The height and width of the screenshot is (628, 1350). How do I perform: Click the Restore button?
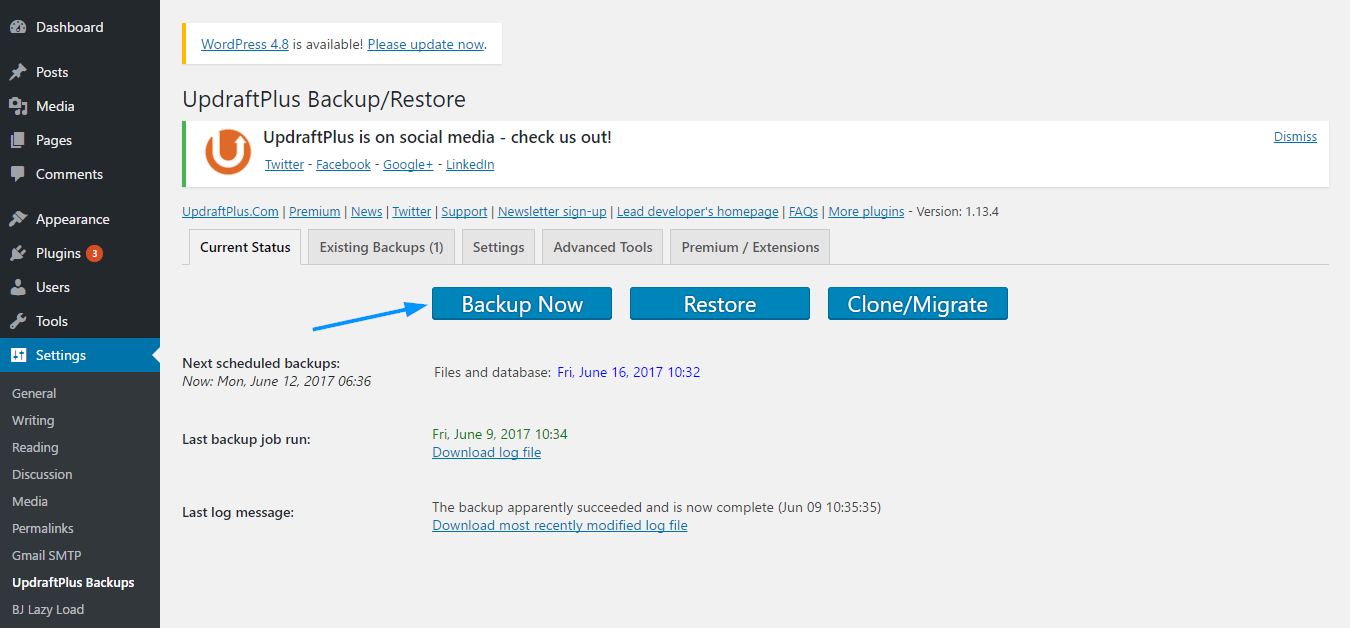[720, 304]
